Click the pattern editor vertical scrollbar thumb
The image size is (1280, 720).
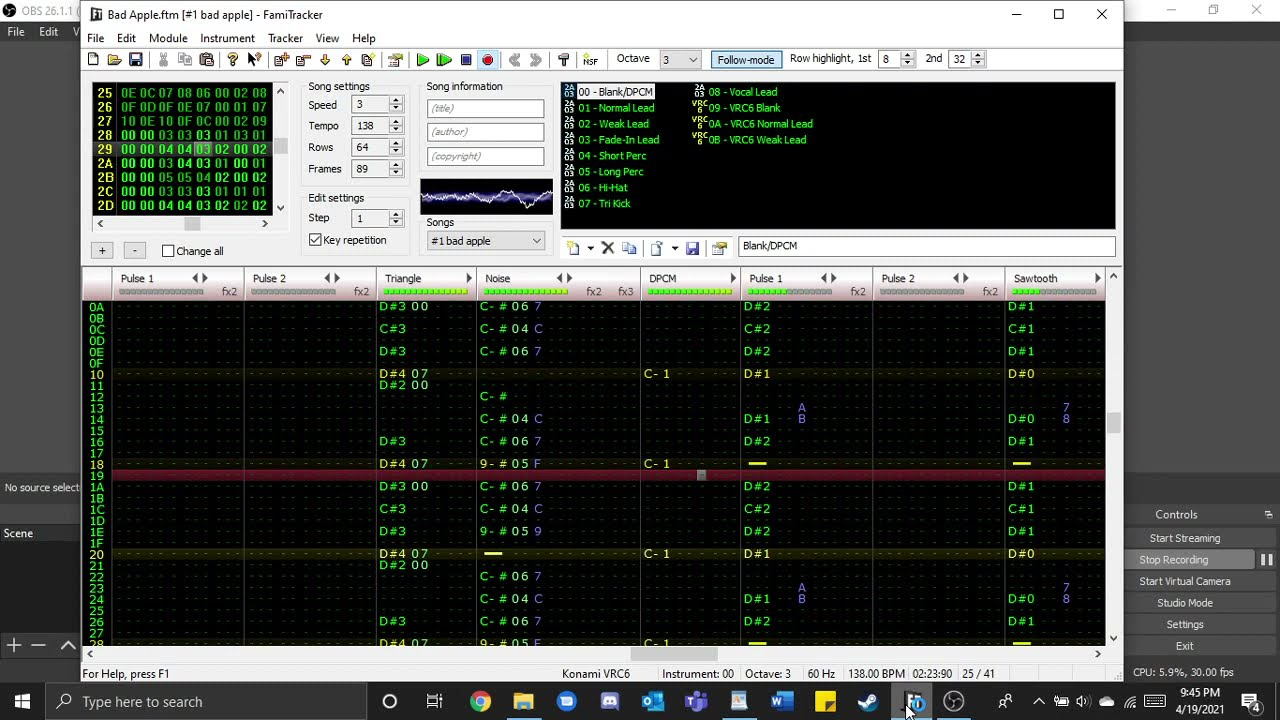[x=1113, y=423]
